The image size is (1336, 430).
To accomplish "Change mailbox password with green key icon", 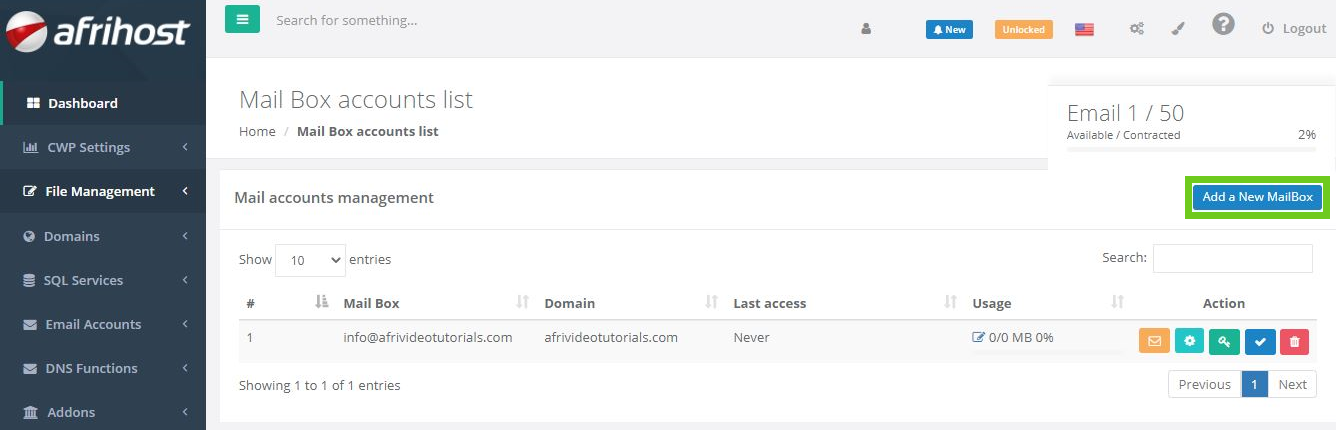I will point(1225,342).
